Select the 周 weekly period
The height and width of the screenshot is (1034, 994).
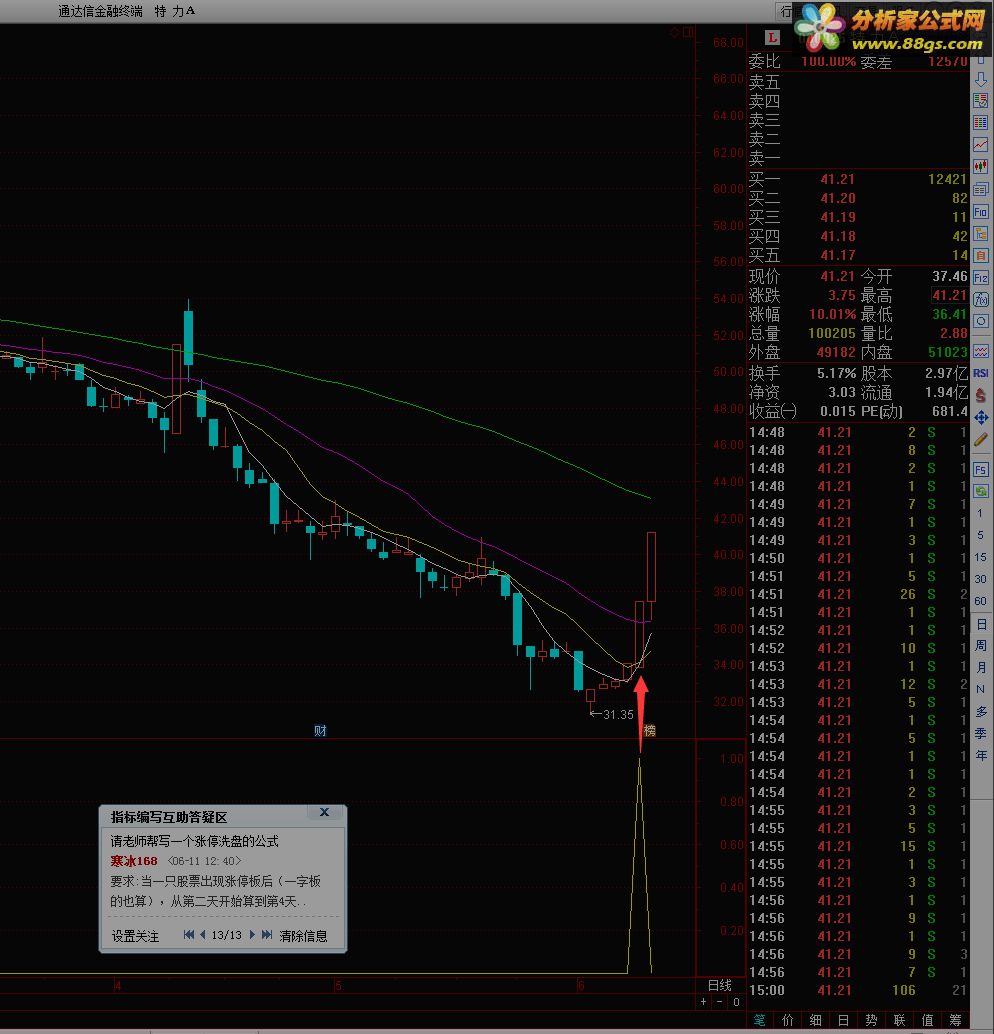(981, 646)
